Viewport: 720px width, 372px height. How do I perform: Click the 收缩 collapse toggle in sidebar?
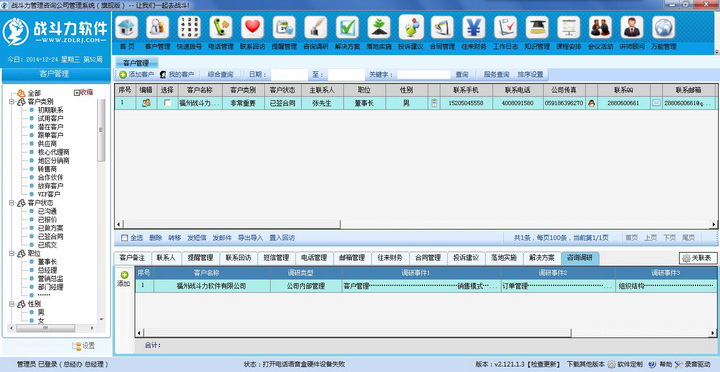click(x=84, y=92)
